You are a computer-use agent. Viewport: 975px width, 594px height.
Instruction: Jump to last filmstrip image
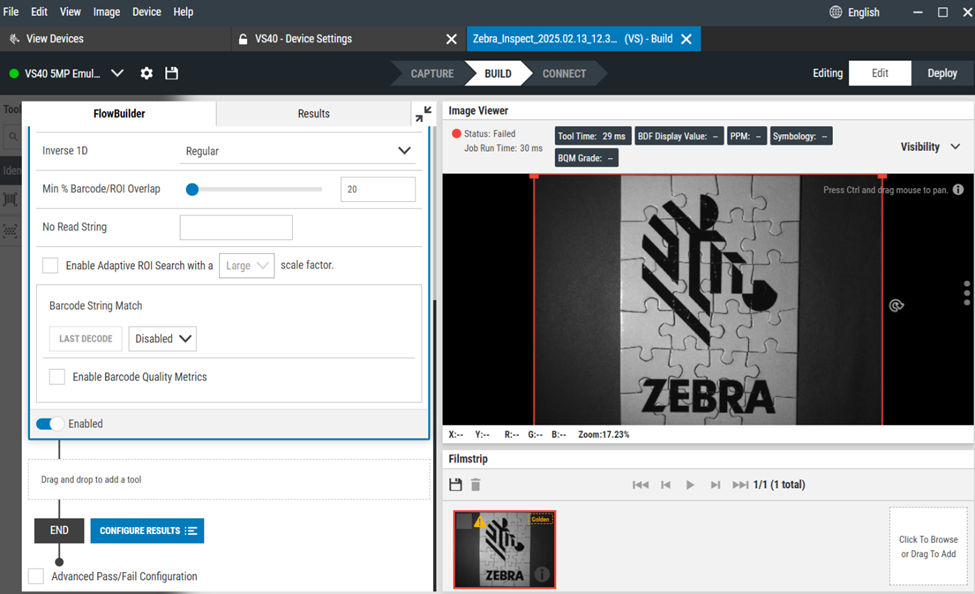pyautogui.click(x=740, y=485)
